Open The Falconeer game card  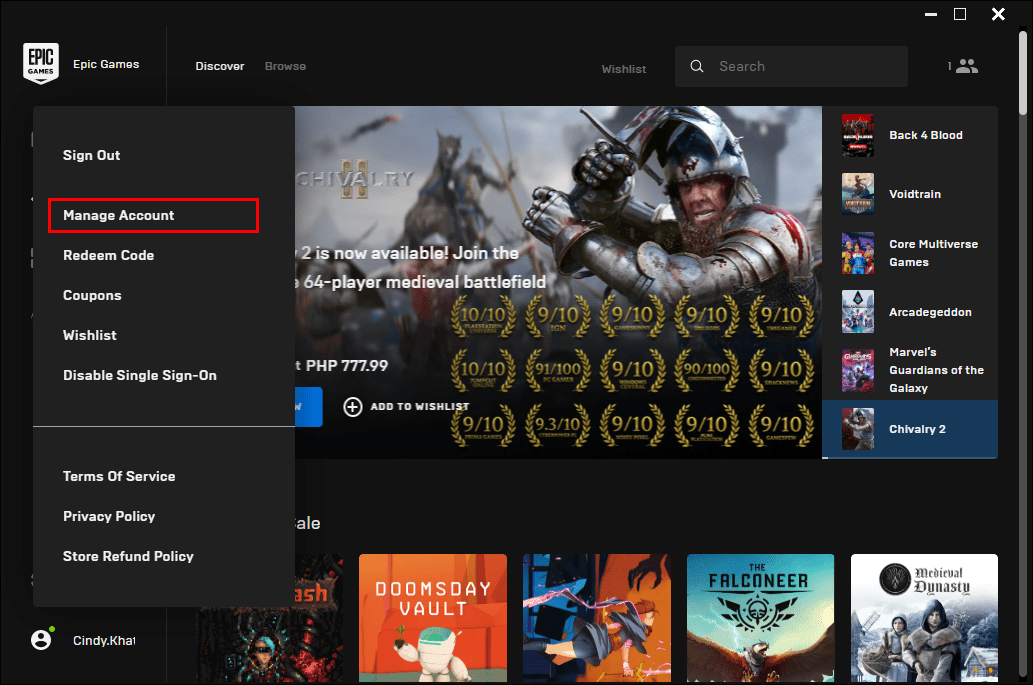coord(760,617)
